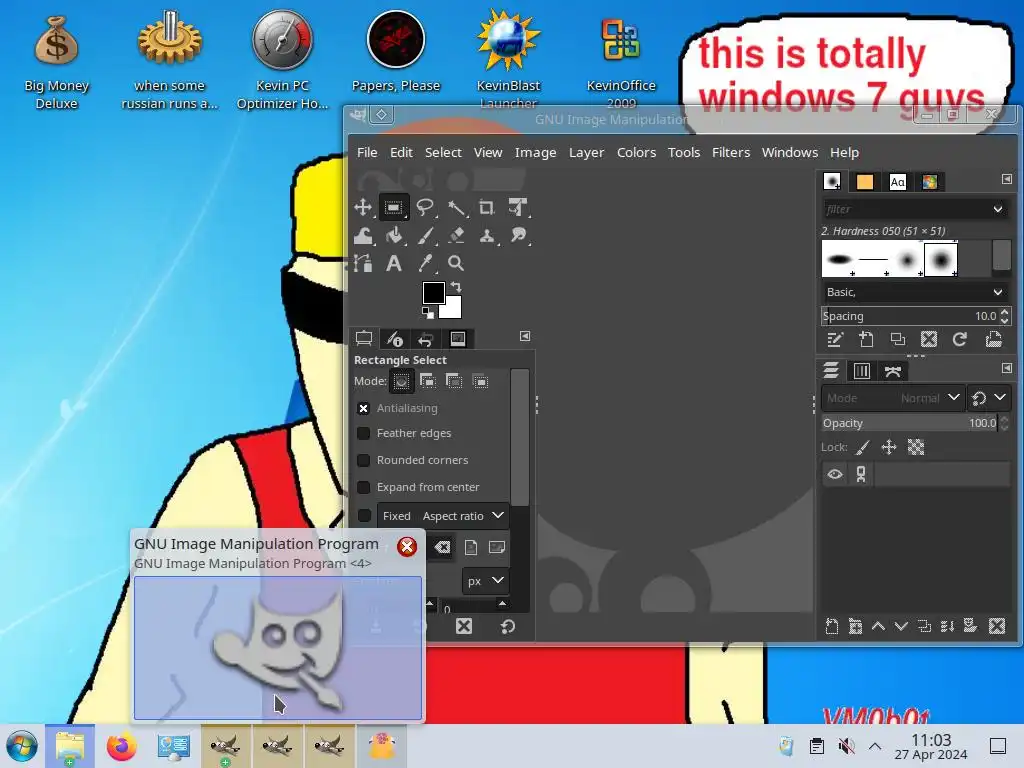Switch to the Fonts tab
The image size is (1024, 768).
pyautogui.click(x=898, y=182)
